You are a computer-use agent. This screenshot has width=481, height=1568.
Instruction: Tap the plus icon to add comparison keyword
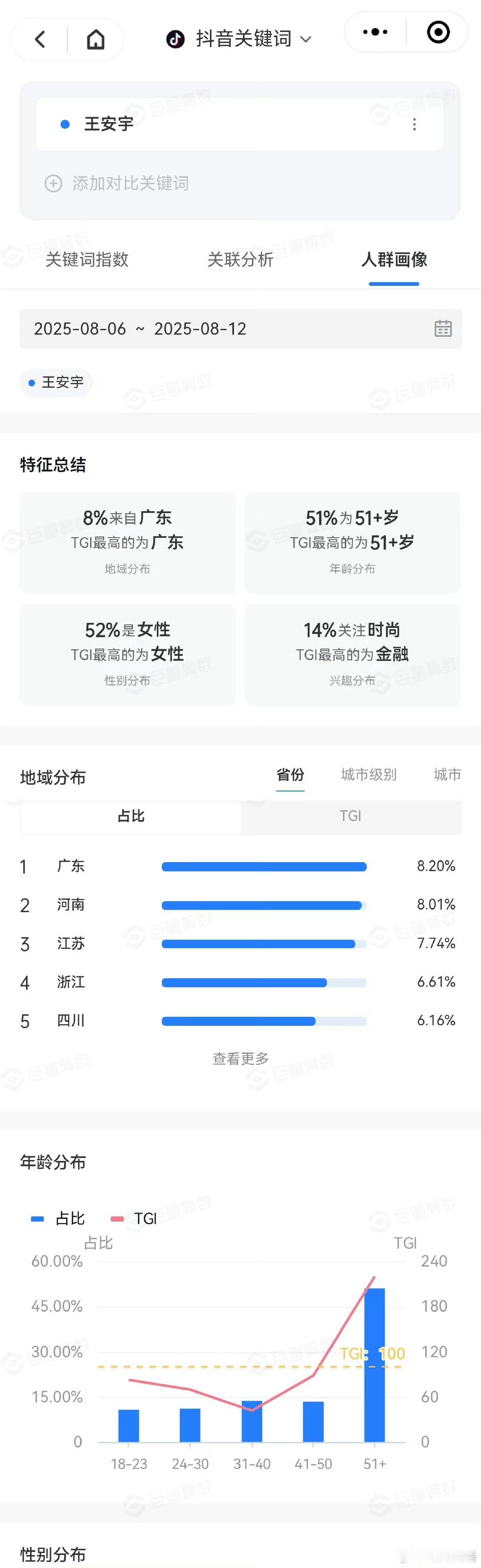(54, 183)
